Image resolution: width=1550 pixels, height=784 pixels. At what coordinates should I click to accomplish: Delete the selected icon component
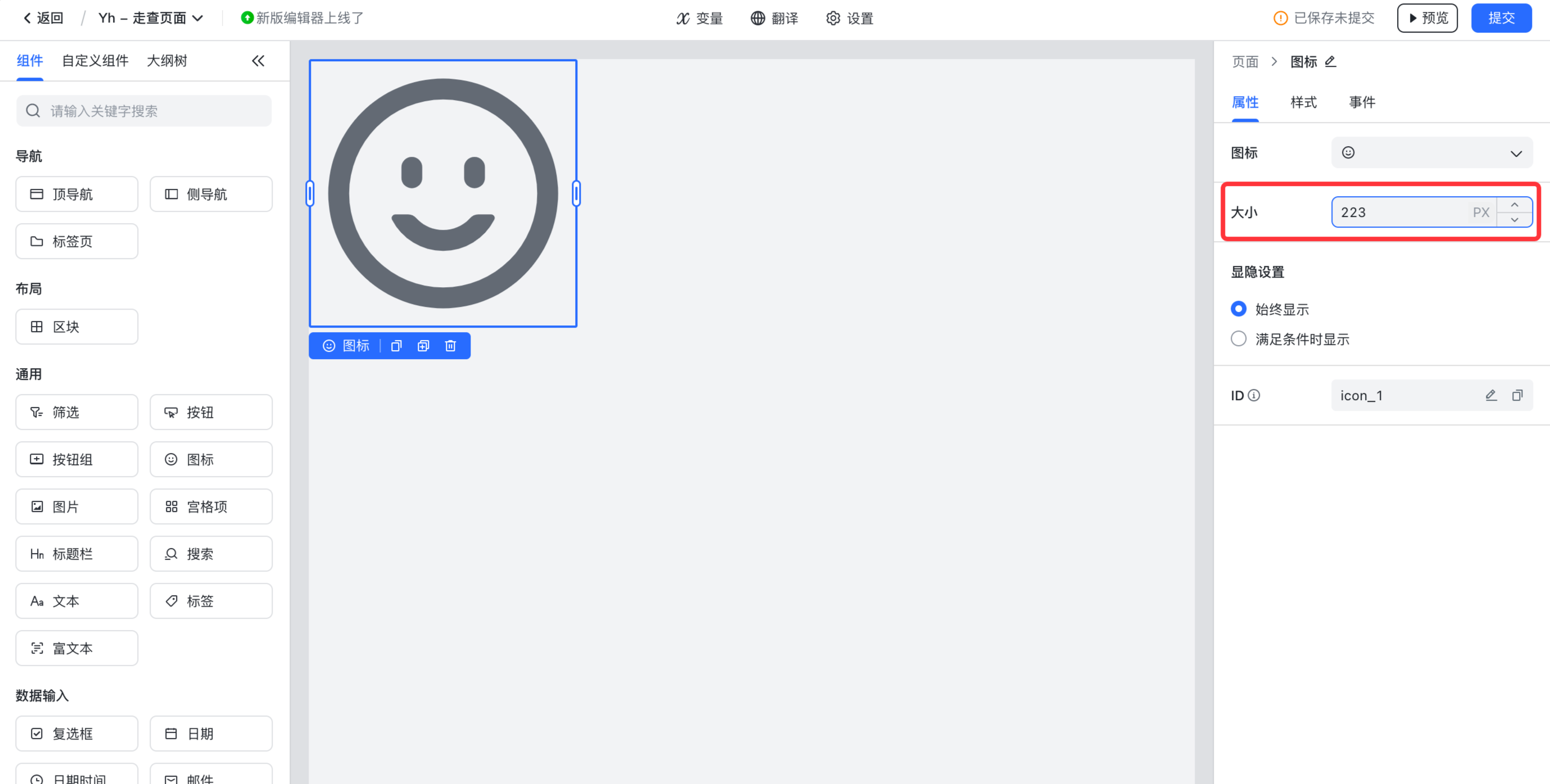451,346
